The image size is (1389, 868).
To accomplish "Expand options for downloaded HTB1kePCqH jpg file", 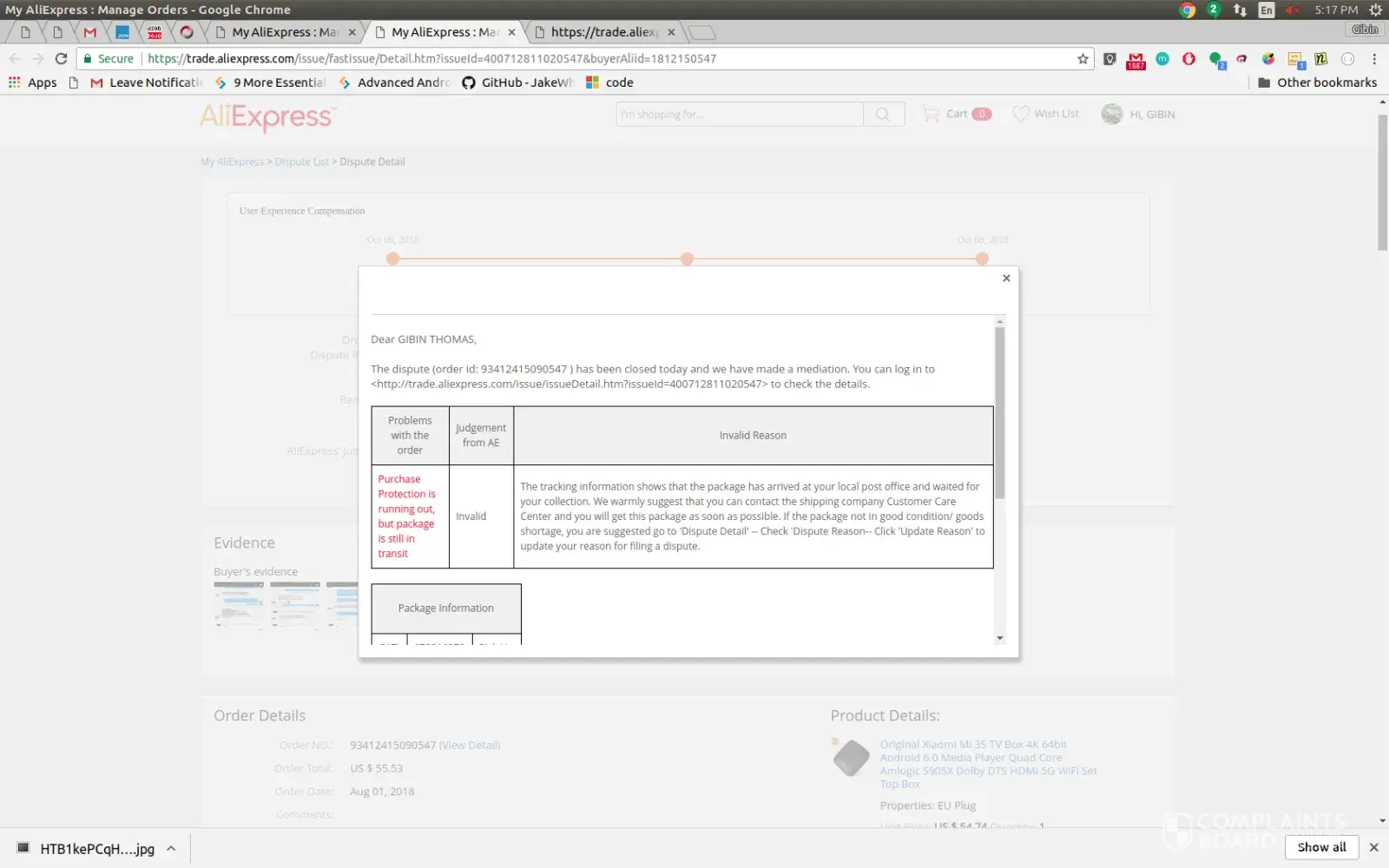I will tap(171, 848).
